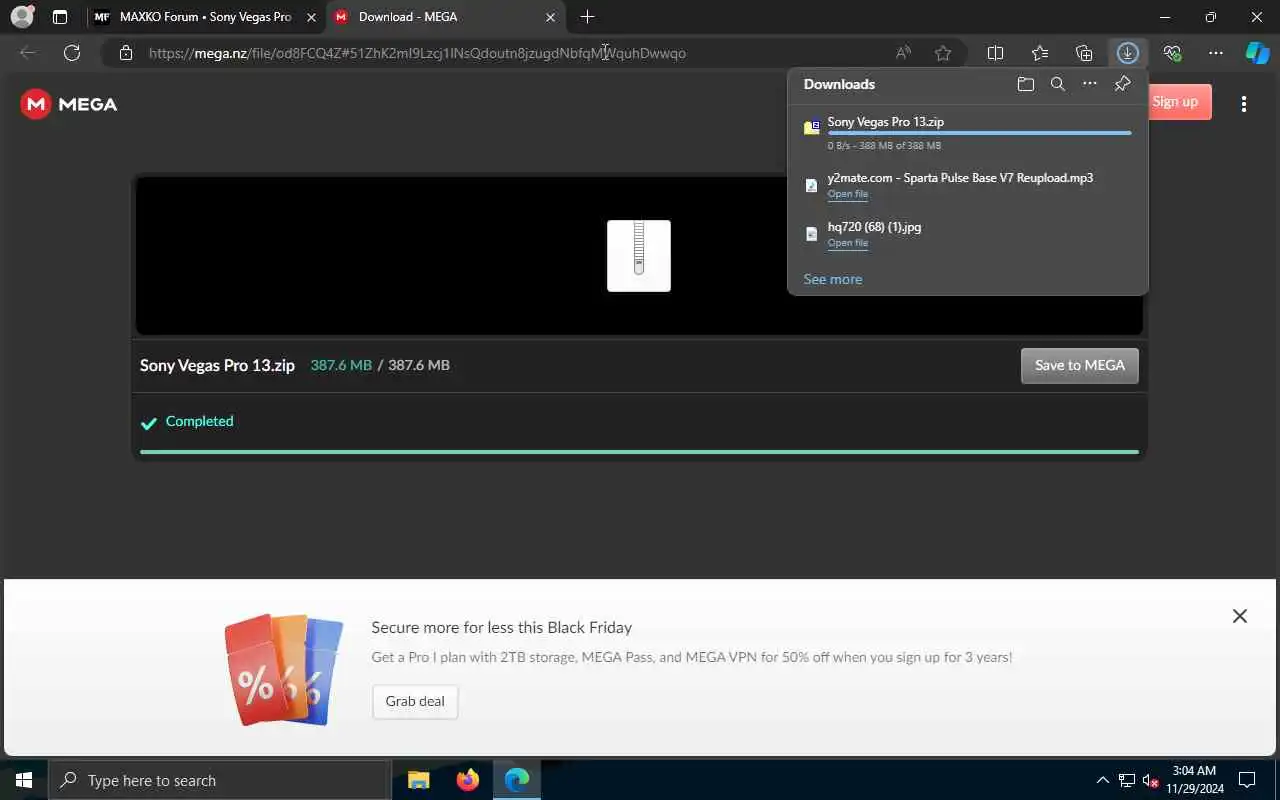Show hidden system tray icons
Screen dimensions: 1280x800
[x=1102, y=780]
